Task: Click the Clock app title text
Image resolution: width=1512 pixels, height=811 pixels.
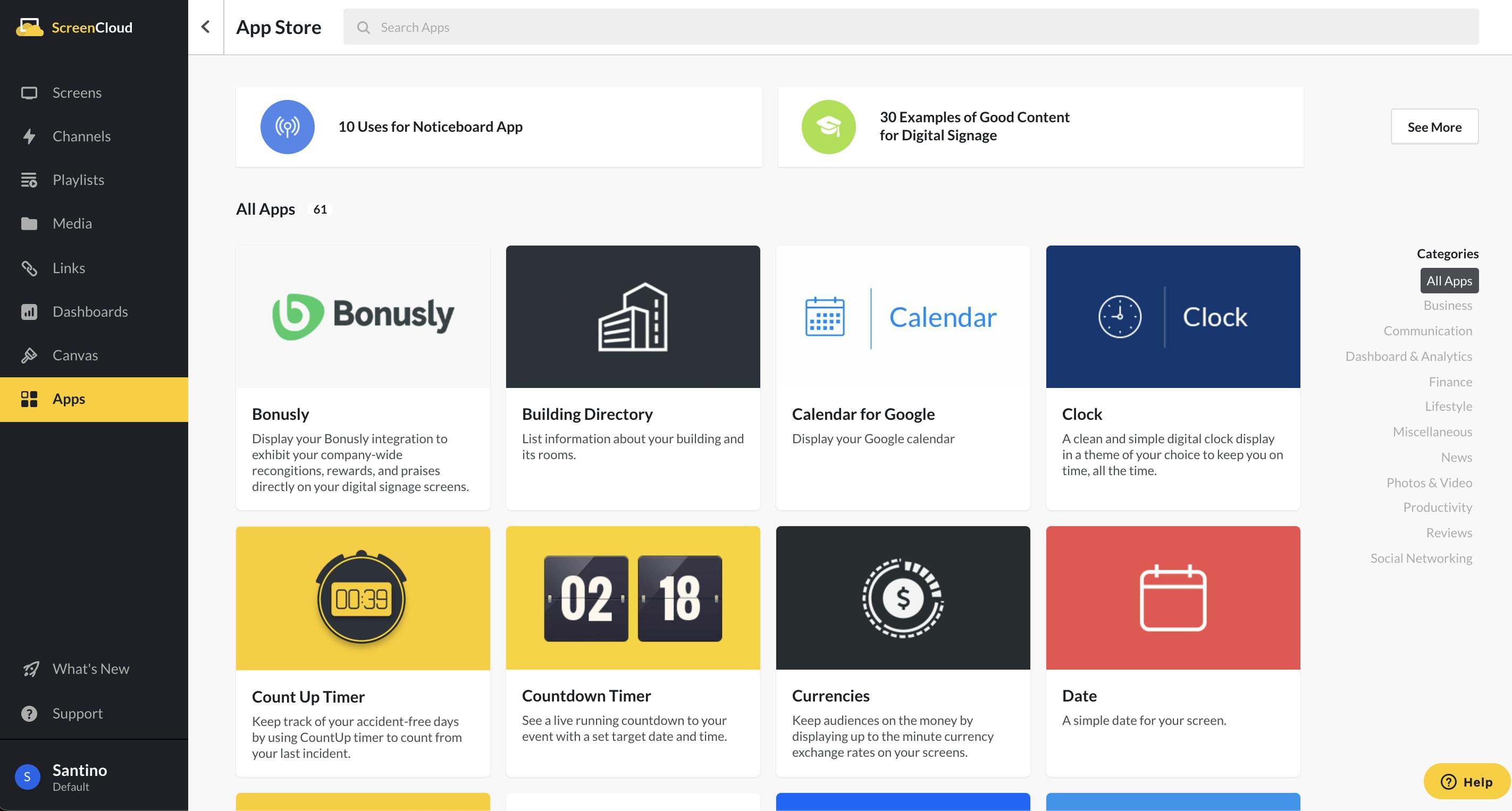Action: [1082, 415]
